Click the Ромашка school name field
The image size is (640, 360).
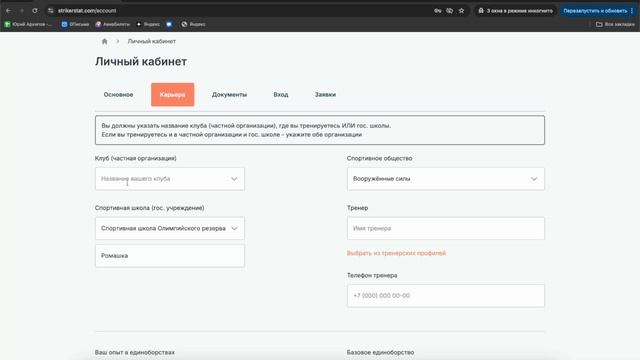[x=170, y=256]
